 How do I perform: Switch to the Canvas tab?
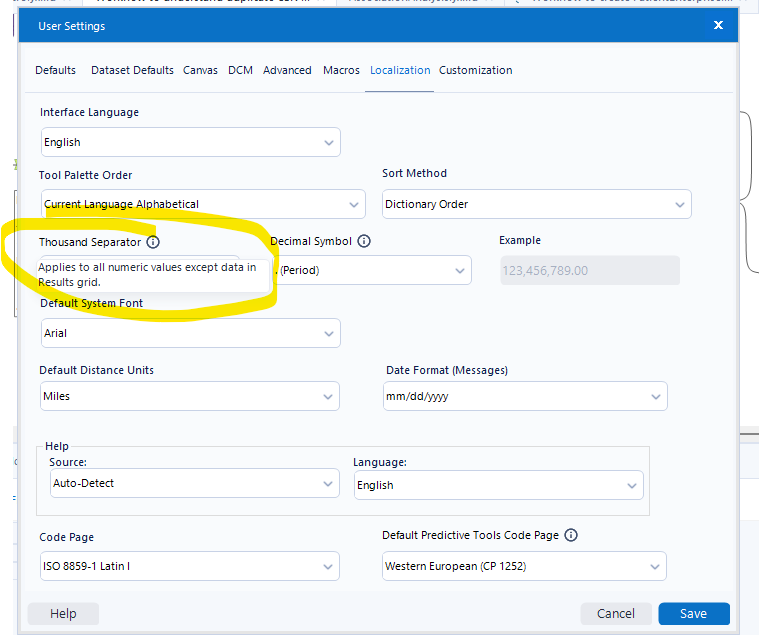(200, 70)
